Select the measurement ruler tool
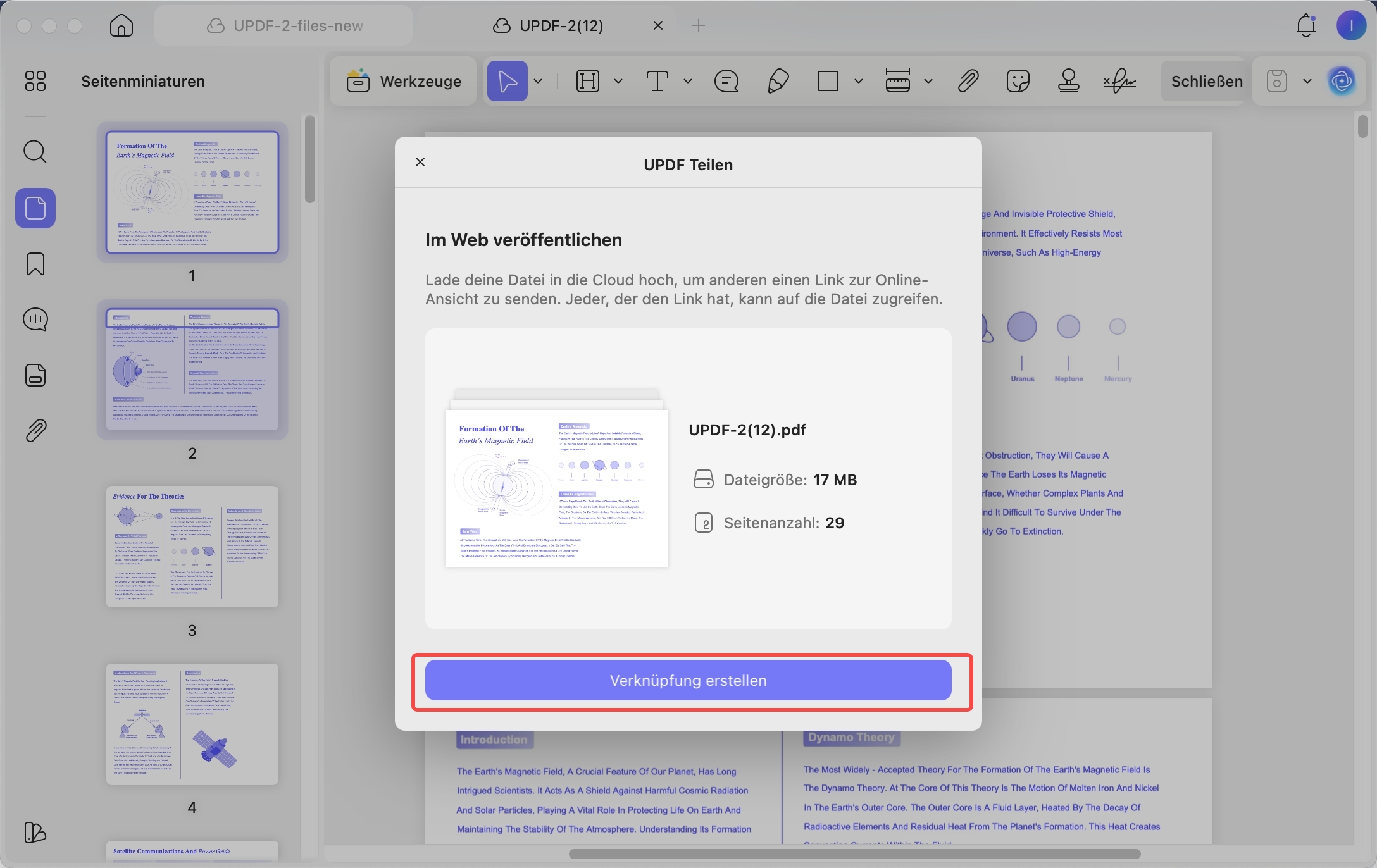The width and height of the screenshot is (1377, 868). pos(898,81)
